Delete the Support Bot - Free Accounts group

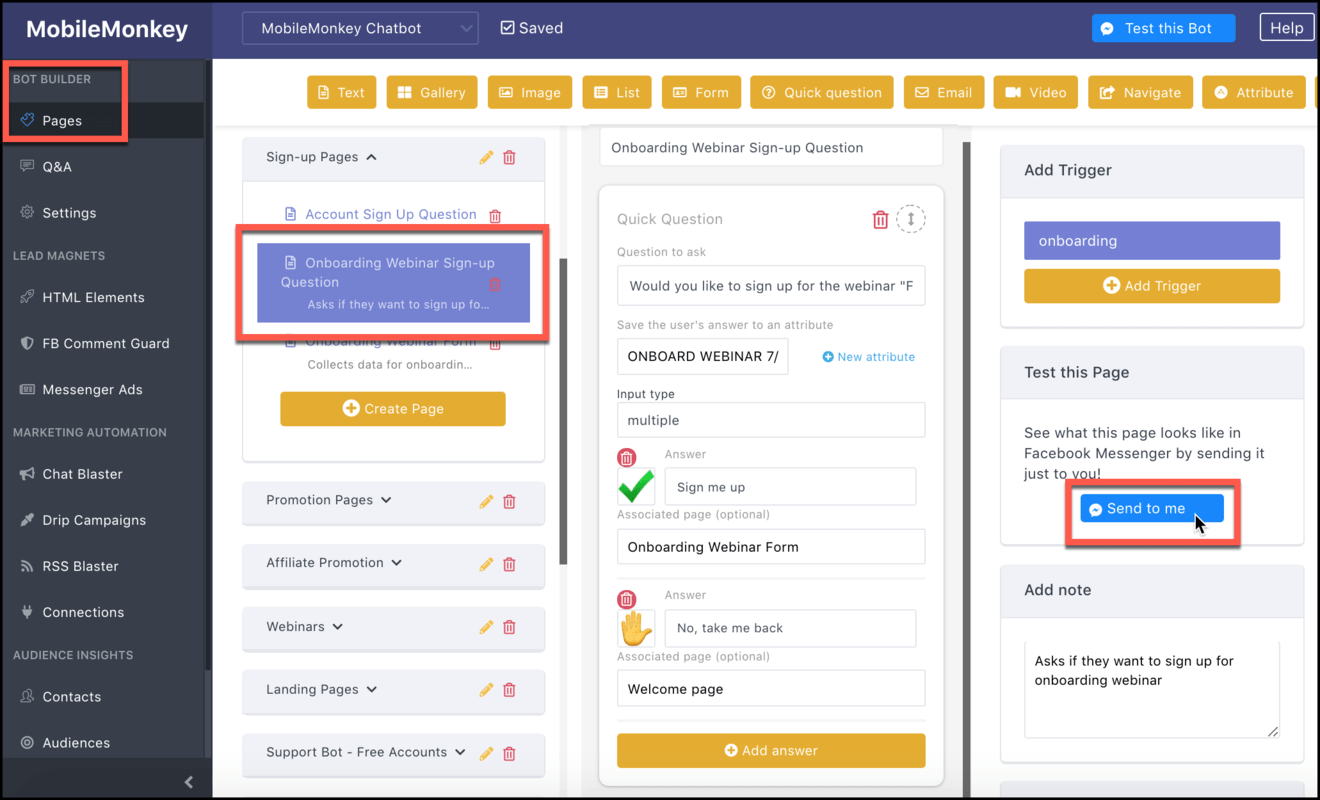point(509,753)
